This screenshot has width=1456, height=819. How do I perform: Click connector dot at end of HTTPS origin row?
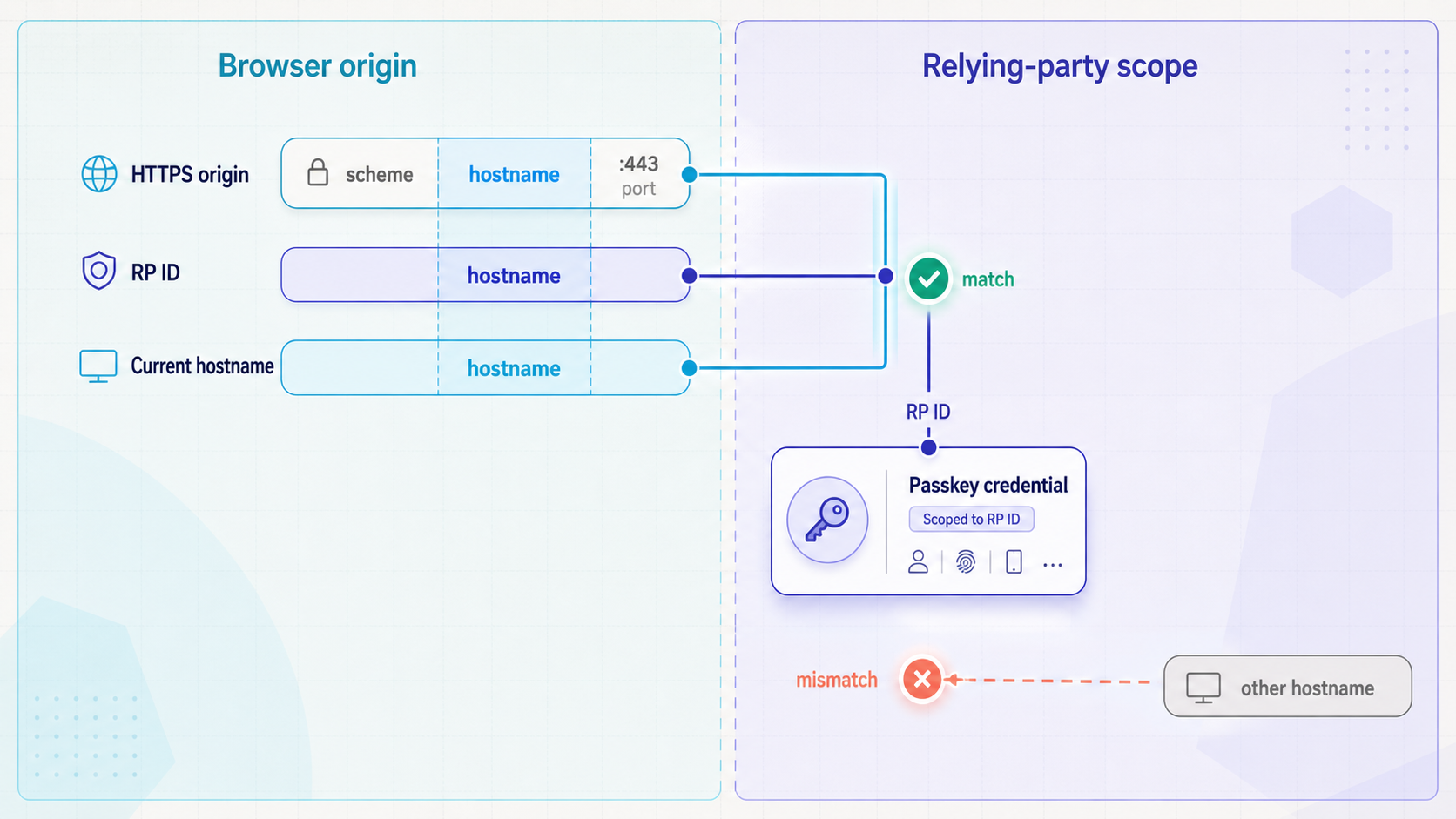pyautogui.click(x=689, y=174)
